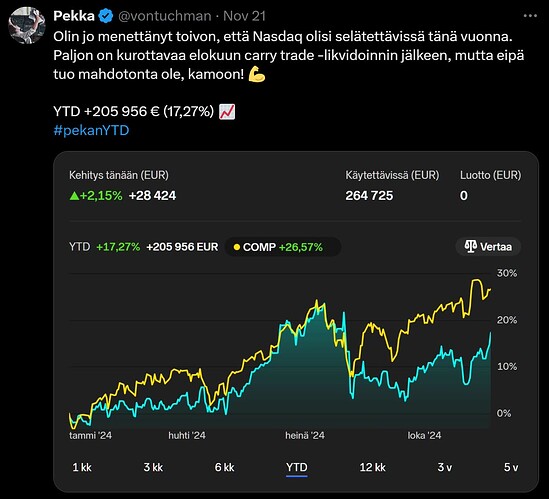The image size is (549, 499).
Task: Switch chart to 6 kk range
Action: tap(224, 467)
